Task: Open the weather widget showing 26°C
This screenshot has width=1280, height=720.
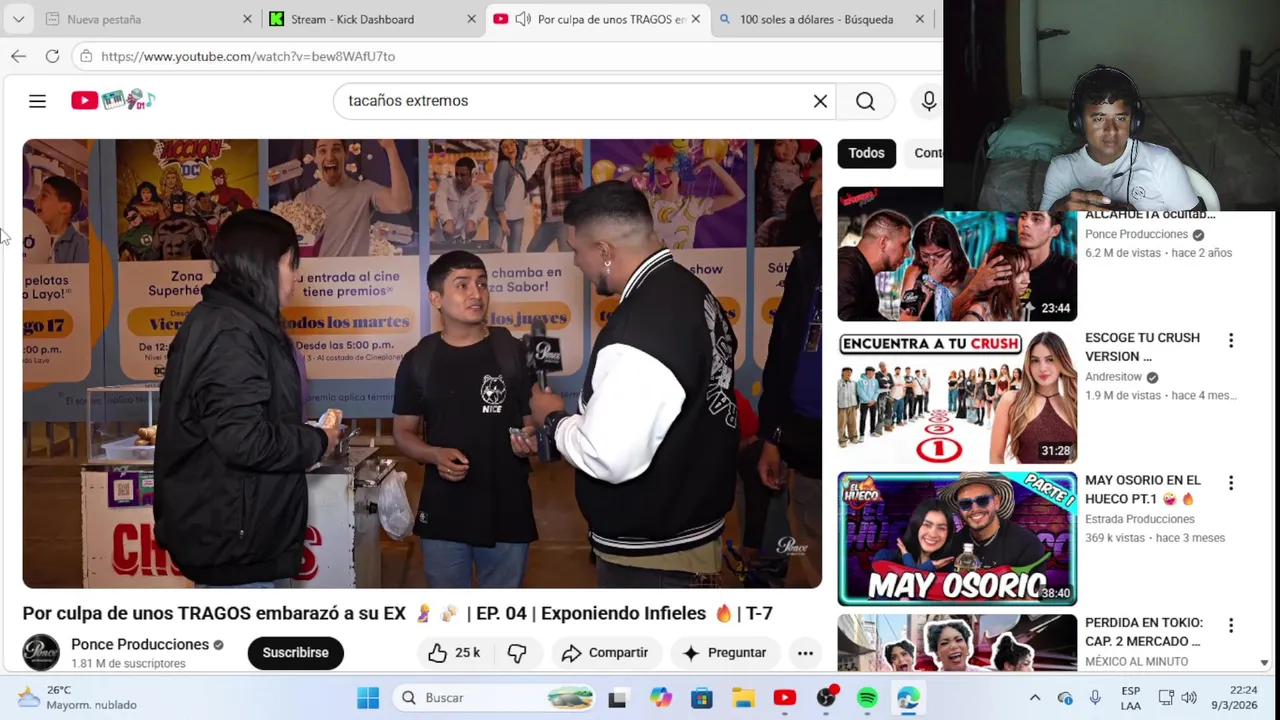Action: click(78, 698)
